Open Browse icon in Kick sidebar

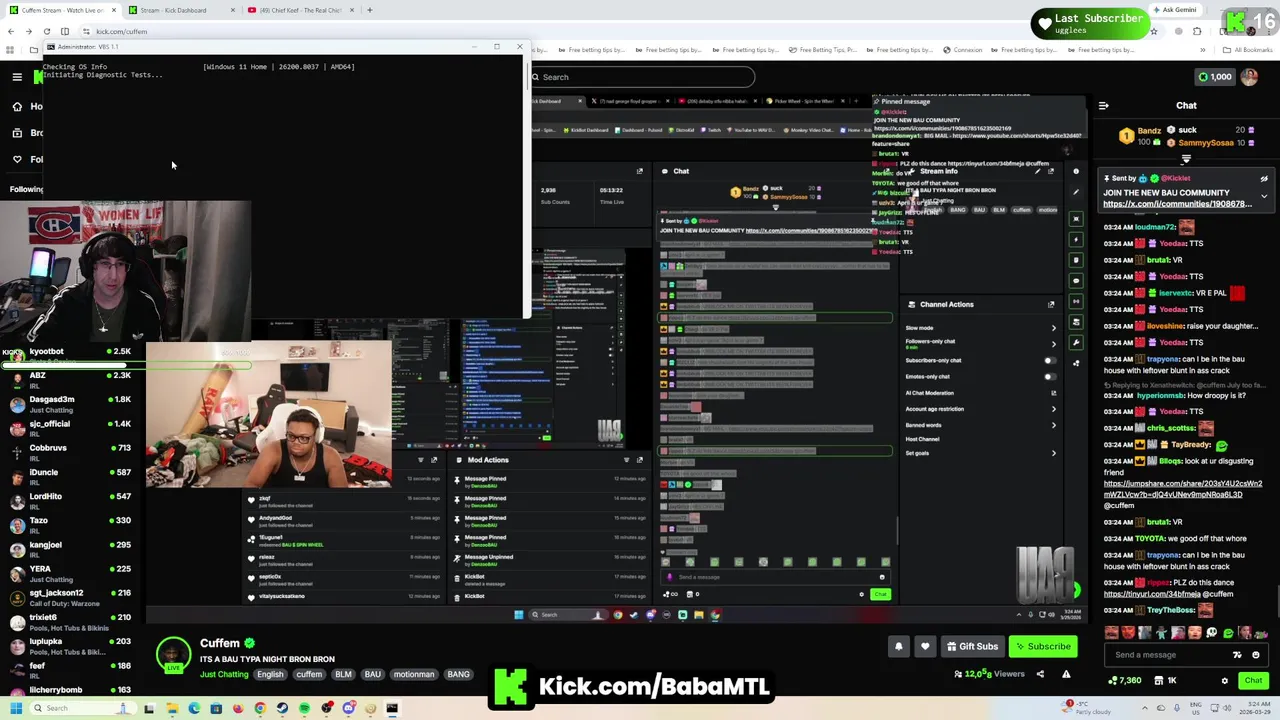click(17, 132)
